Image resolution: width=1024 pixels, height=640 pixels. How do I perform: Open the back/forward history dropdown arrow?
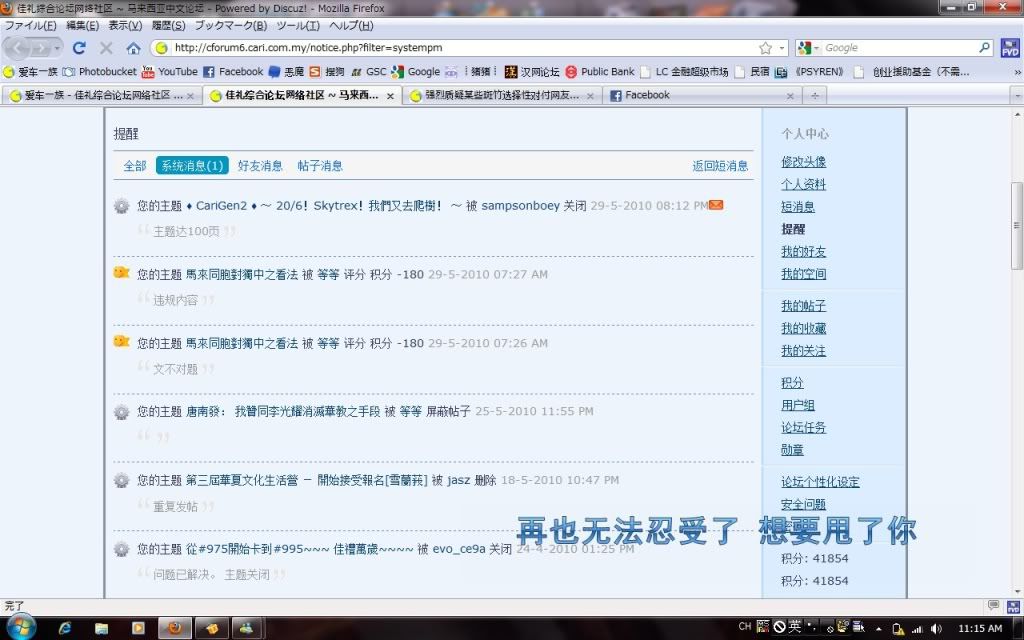[x=57, y=48]
